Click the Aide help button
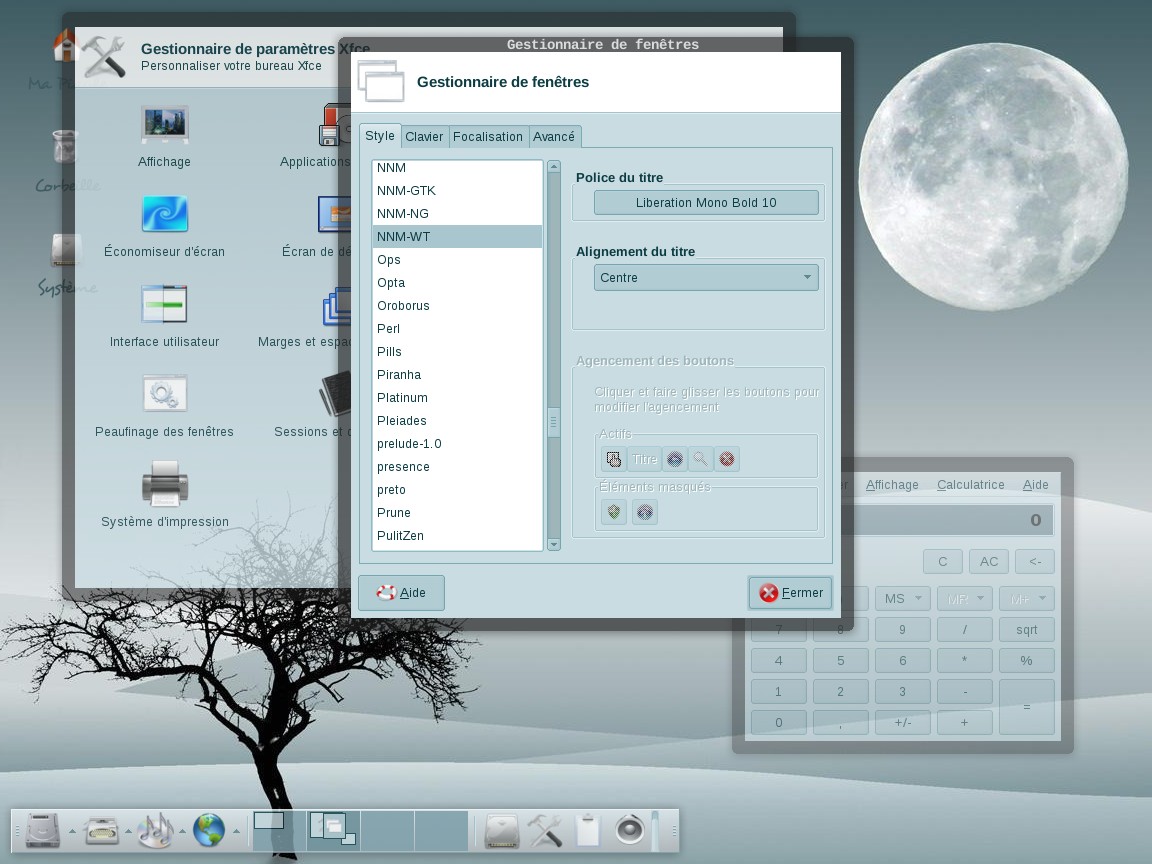 click(x=401, y=593)
